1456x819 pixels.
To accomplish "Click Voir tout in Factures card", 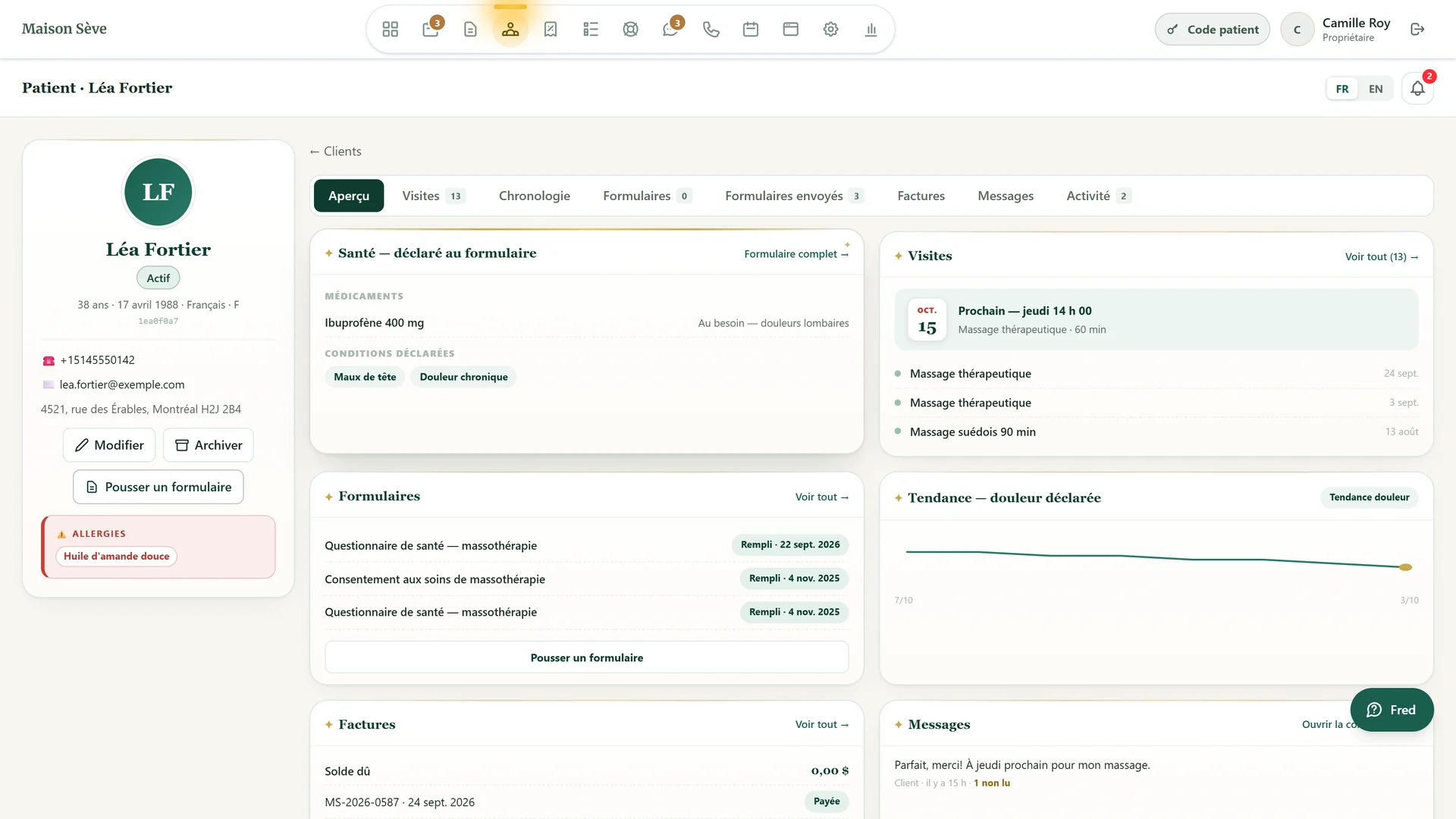I will 822,724.
